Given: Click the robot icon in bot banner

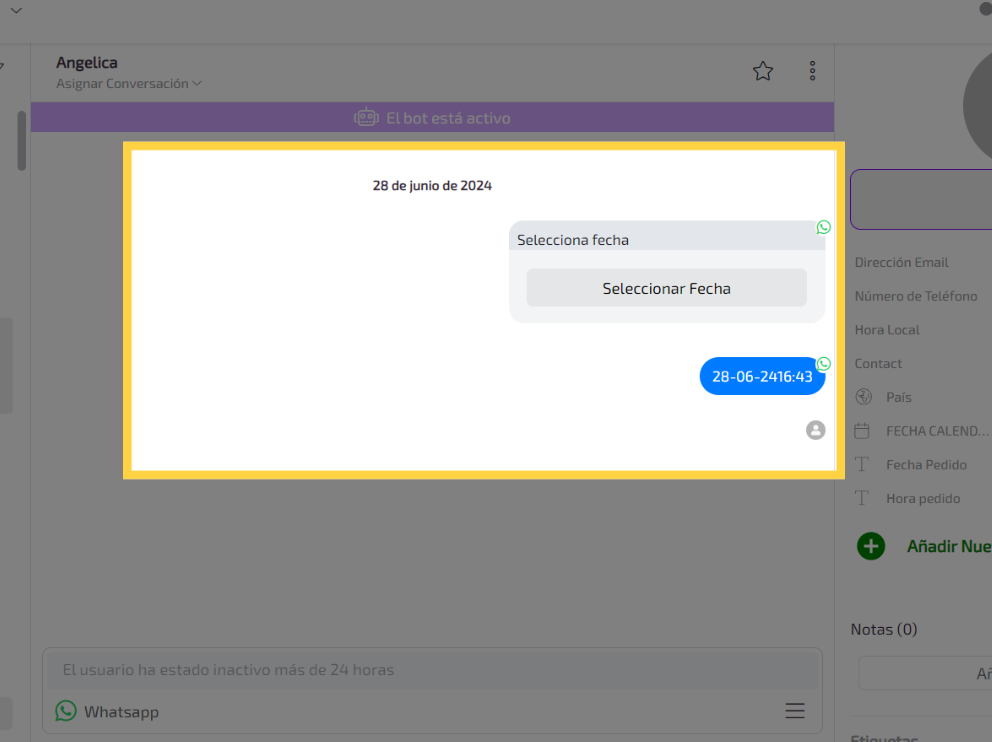Looking at the screenshot, I should coord(366,118).
